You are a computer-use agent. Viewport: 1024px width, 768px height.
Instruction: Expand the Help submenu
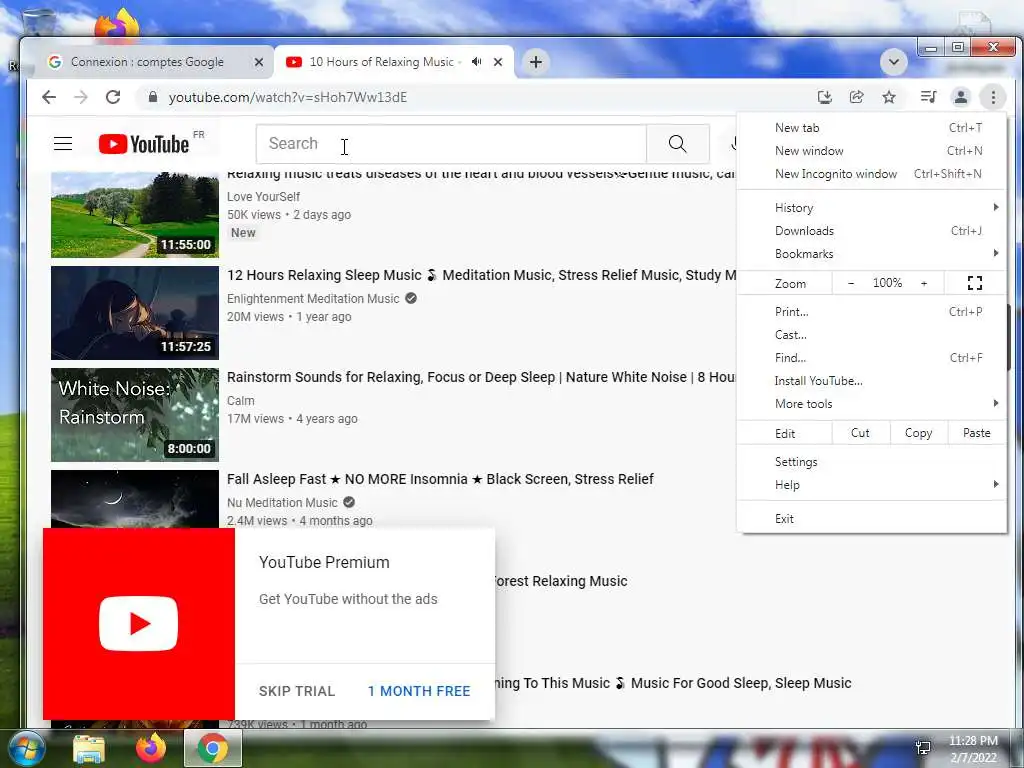[872, 485]
